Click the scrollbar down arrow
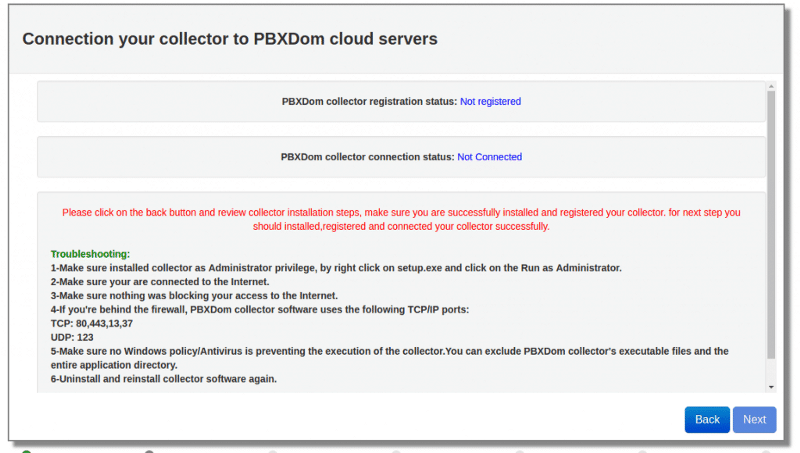This screenshot has height=453, width=800. [771, 387]
